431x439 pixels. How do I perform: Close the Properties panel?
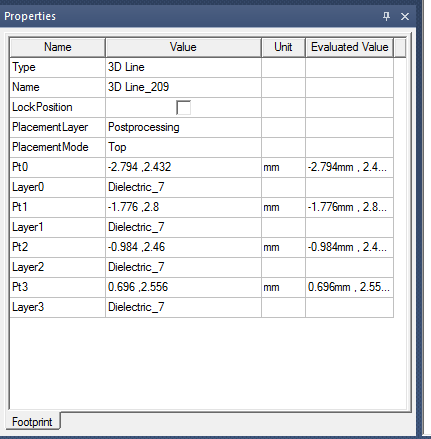click(x=405, y=16)
